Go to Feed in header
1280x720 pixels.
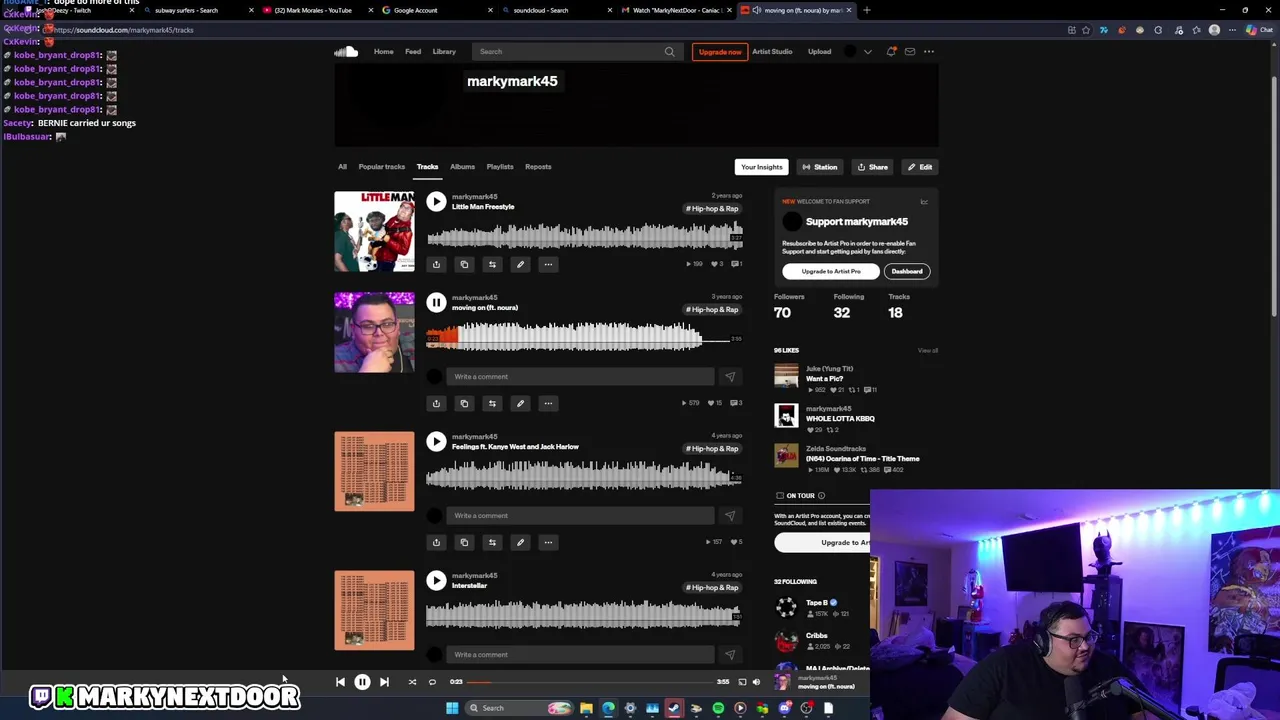413,51
